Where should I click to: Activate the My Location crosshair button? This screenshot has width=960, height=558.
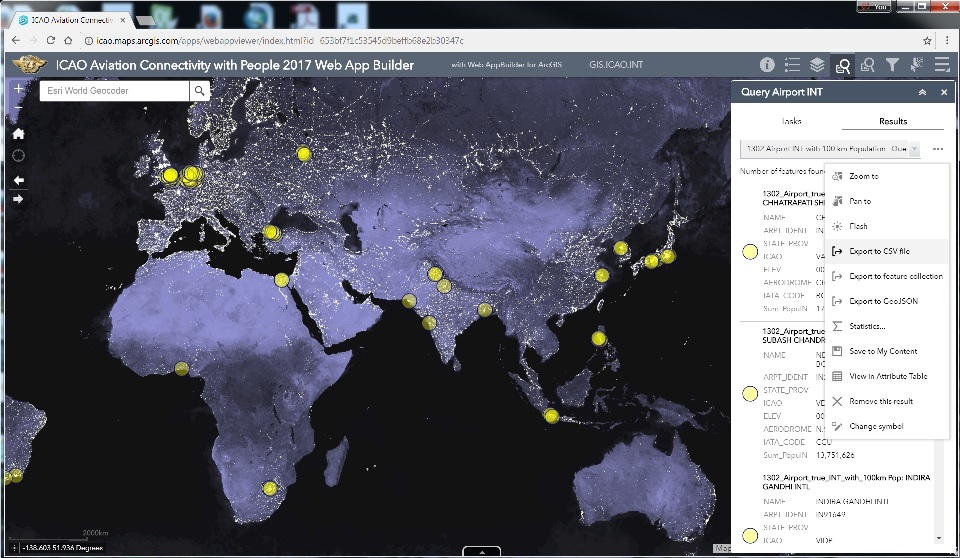pyautogui.click(x=18, y=156)
